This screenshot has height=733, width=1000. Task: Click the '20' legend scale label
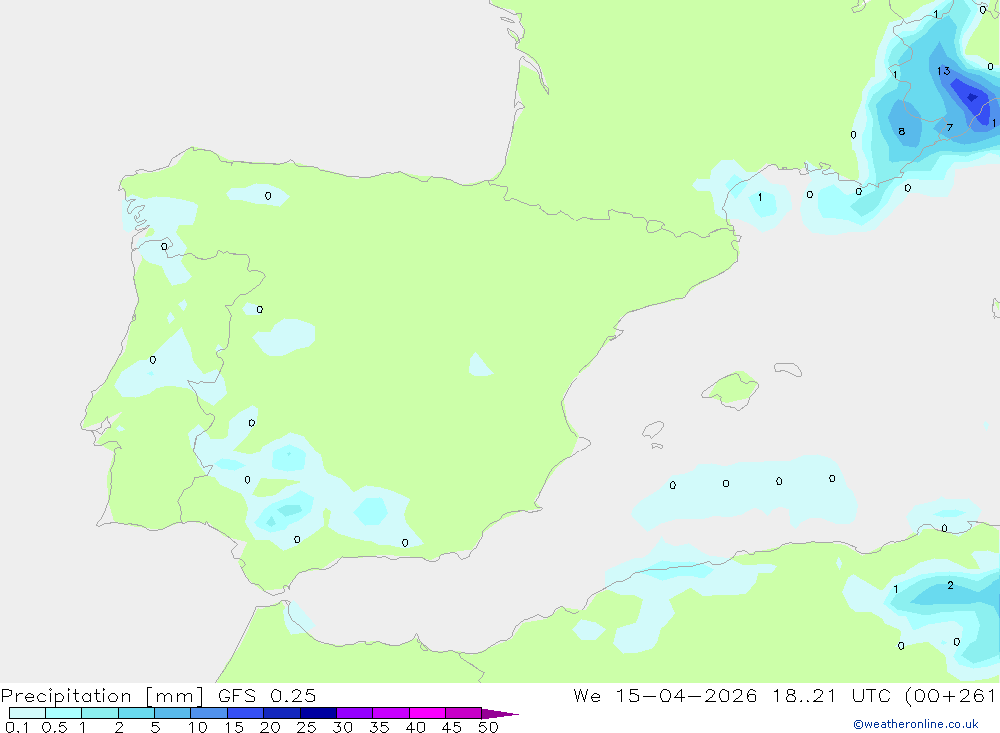point(270,727)
